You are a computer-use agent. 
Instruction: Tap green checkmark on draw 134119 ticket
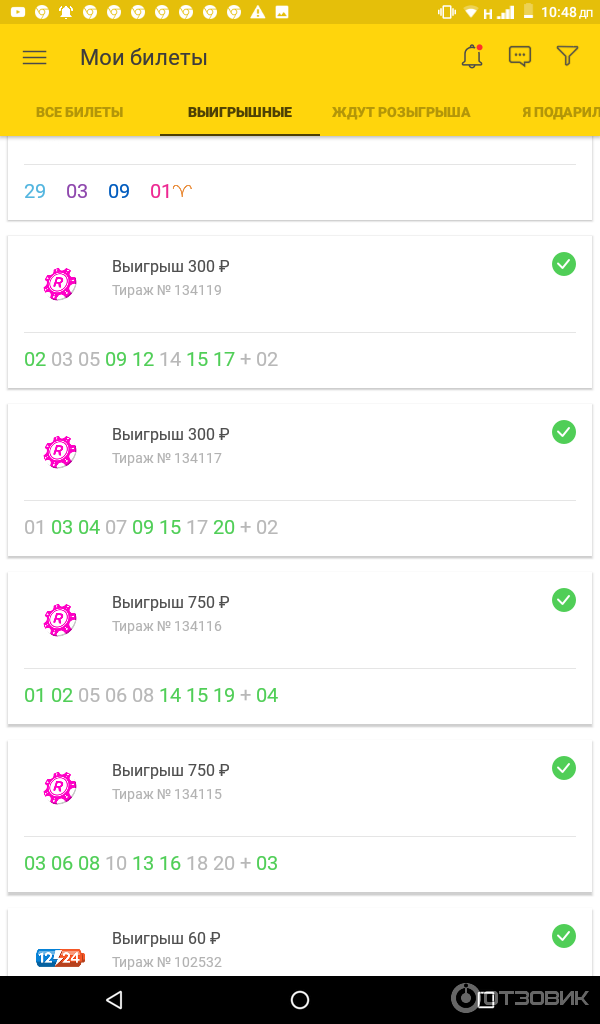coord(564,264)
